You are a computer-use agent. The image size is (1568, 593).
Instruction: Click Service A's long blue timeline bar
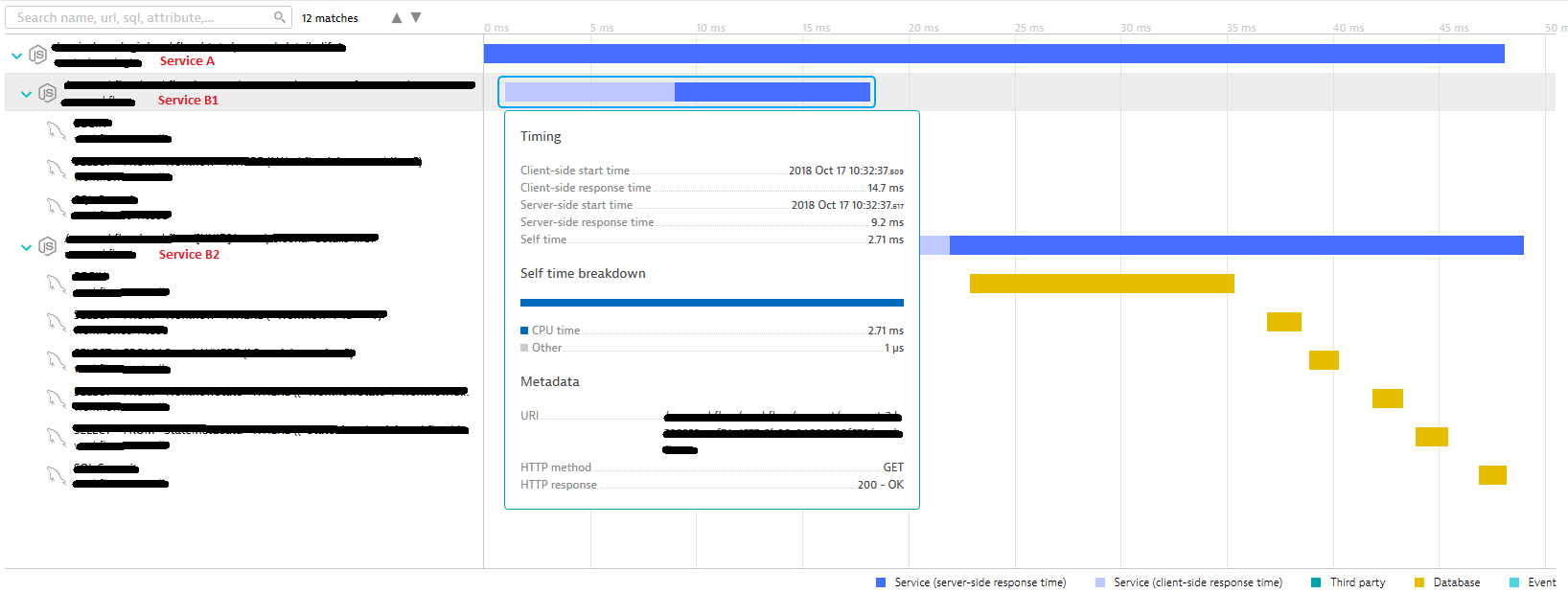(993, 54)
